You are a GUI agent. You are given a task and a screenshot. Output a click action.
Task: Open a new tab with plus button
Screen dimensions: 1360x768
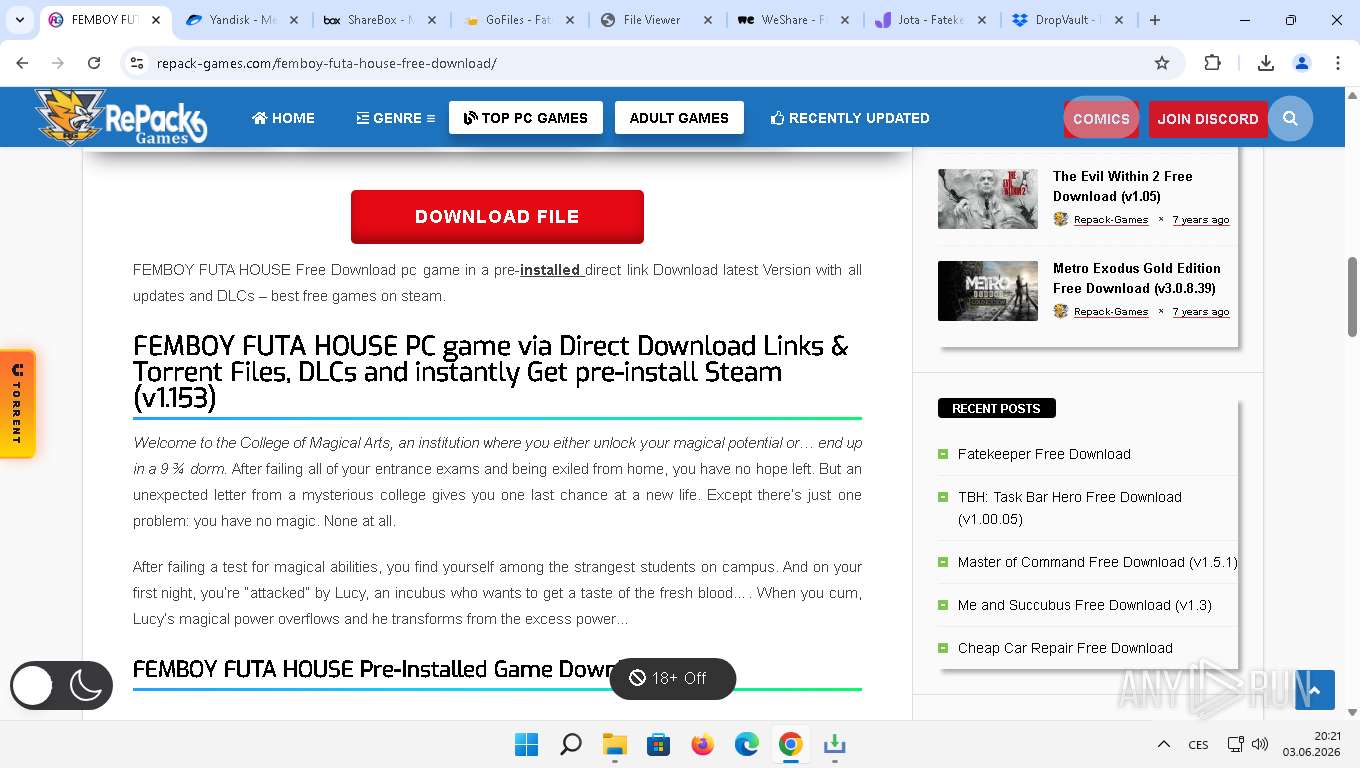click(x=1155, y=20)
